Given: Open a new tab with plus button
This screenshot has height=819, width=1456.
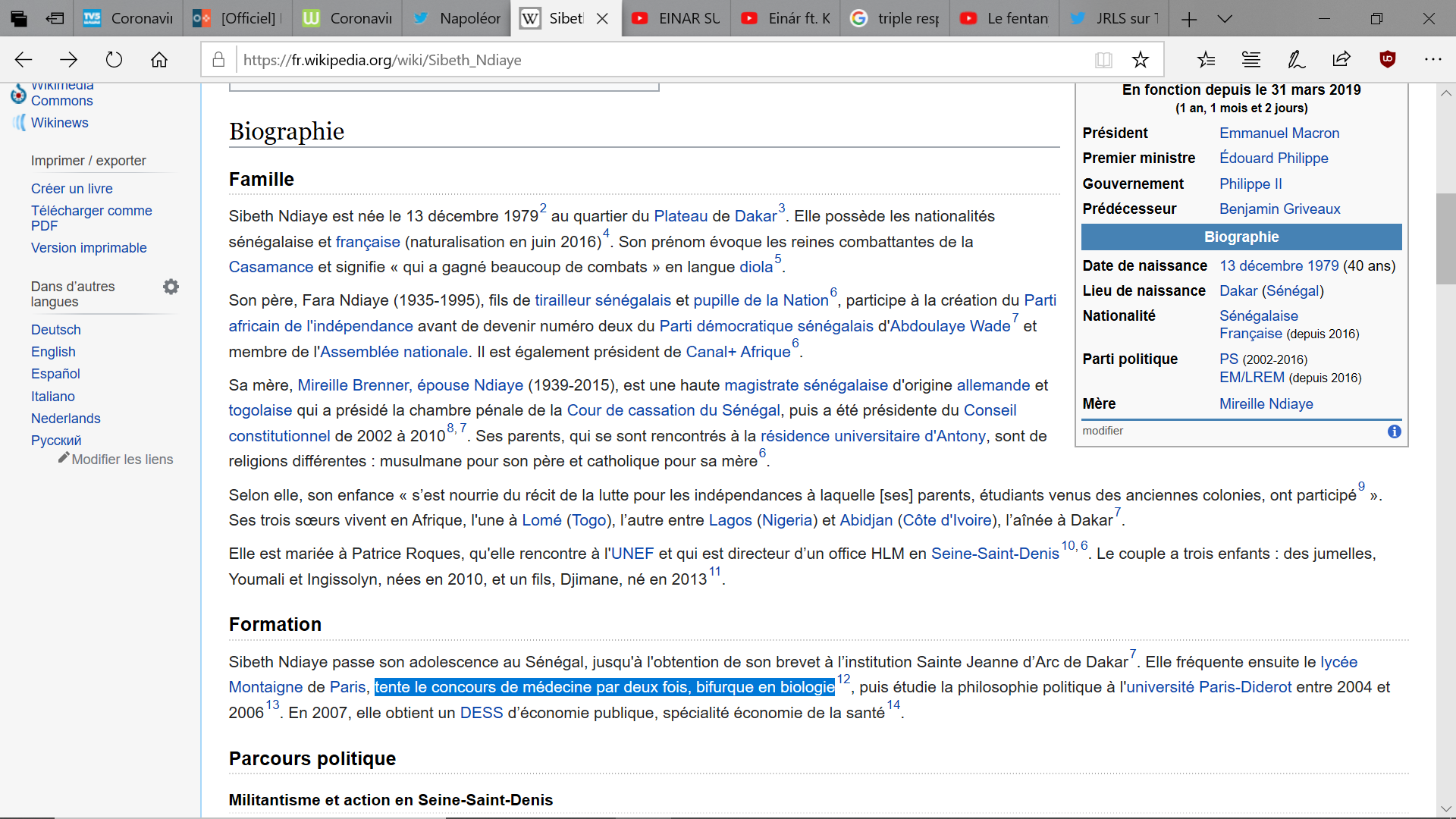Looking at the screenshot, I should pos(1189,19).
